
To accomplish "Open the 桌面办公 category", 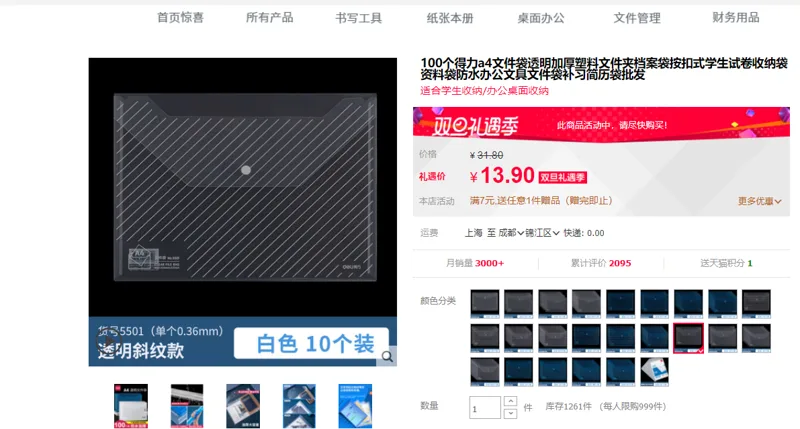I will point(541,18).
